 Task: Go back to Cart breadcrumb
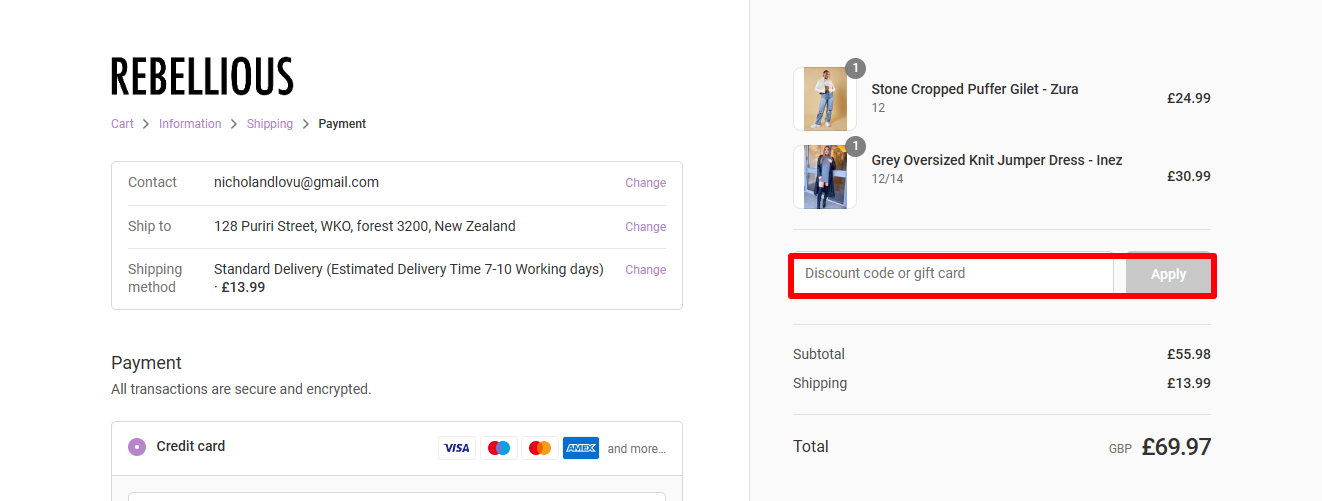tap(122, 124)
